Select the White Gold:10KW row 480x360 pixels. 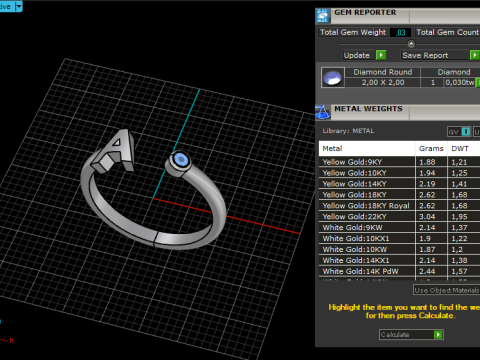point(399,250)
